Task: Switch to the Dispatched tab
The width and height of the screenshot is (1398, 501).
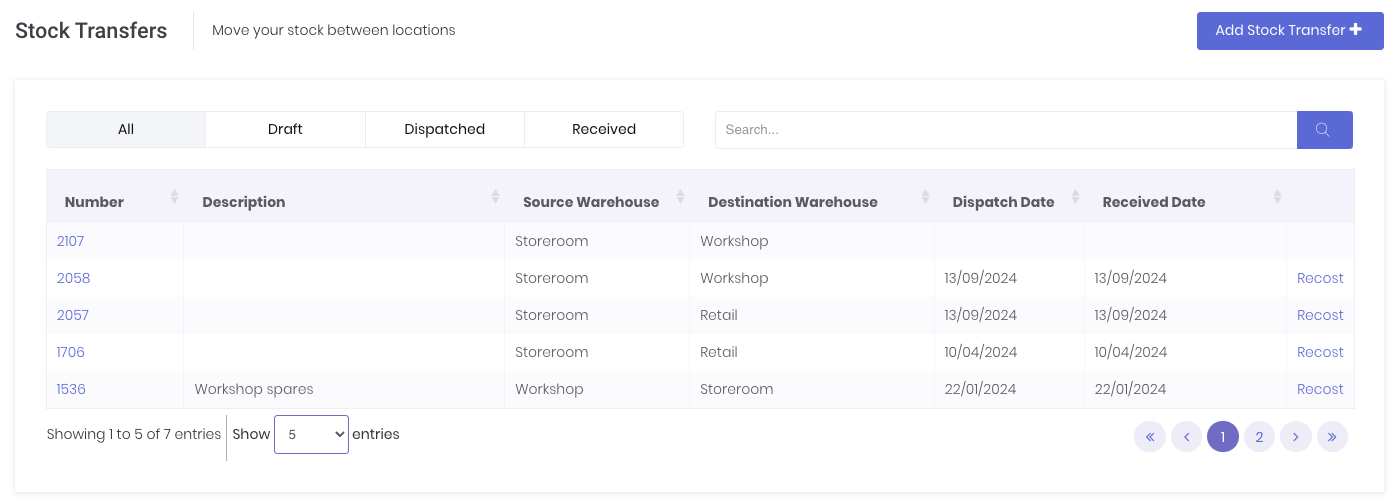Action: [x=444, y=129]
